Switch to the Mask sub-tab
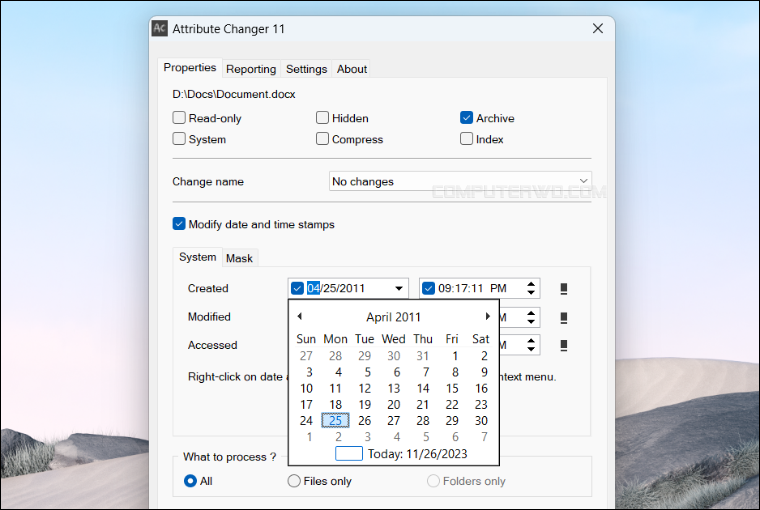Screen dimensions: 760x510 click(x=239, y=258)
